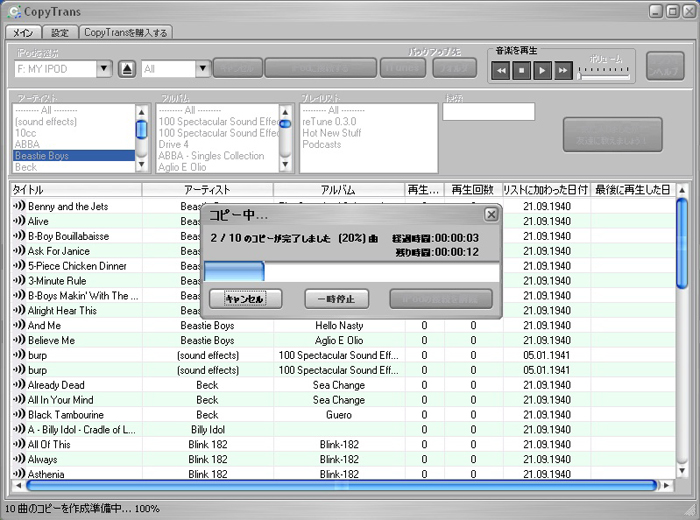Click A - Billy Idol - Cradle of L... title
Screen dimensions: 700x520
pos(82,429)
